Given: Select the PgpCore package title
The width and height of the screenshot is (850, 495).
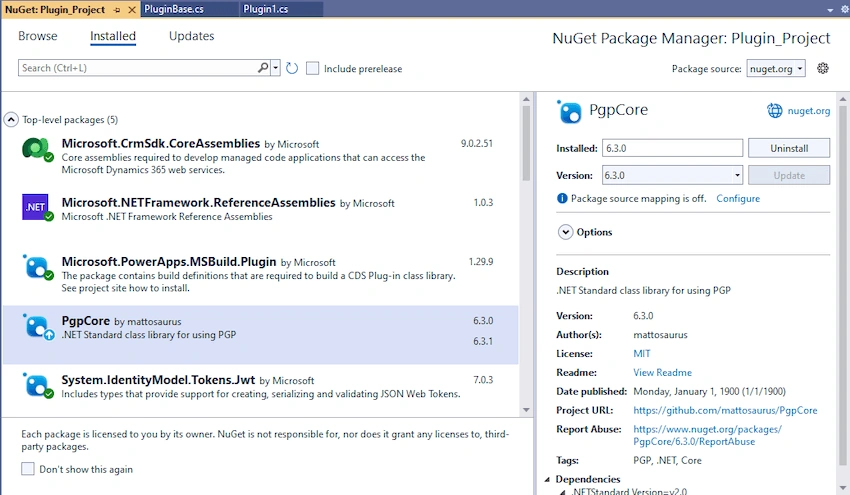Looking at the screenshot, I should (86, 320).
